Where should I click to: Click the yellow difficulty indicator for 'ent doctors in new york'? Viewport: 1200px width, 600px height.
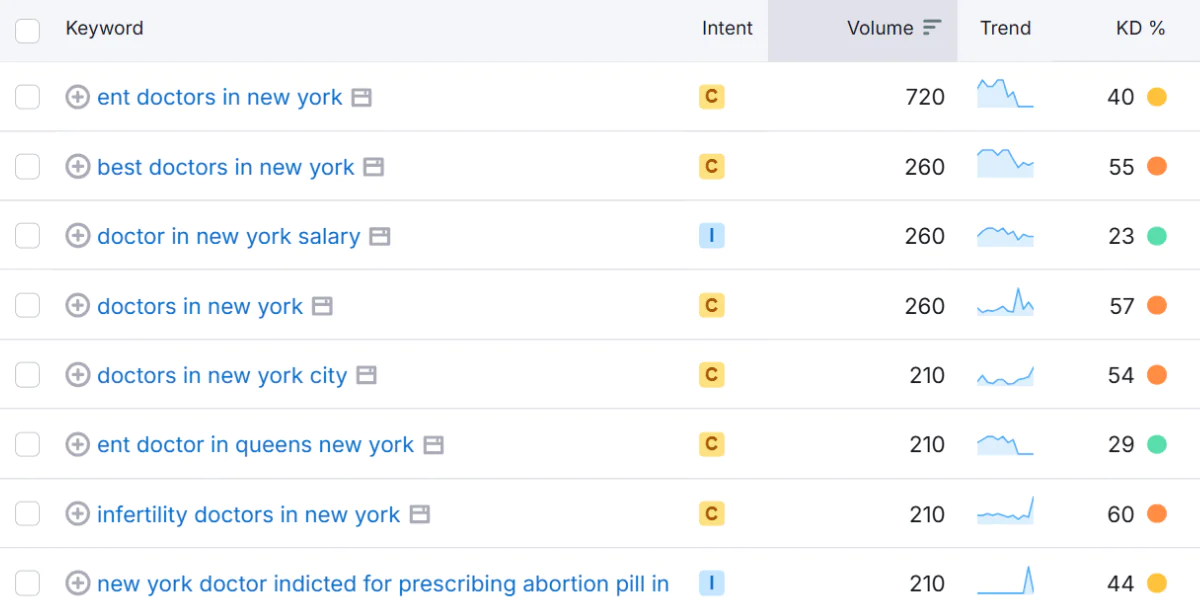1157,97
